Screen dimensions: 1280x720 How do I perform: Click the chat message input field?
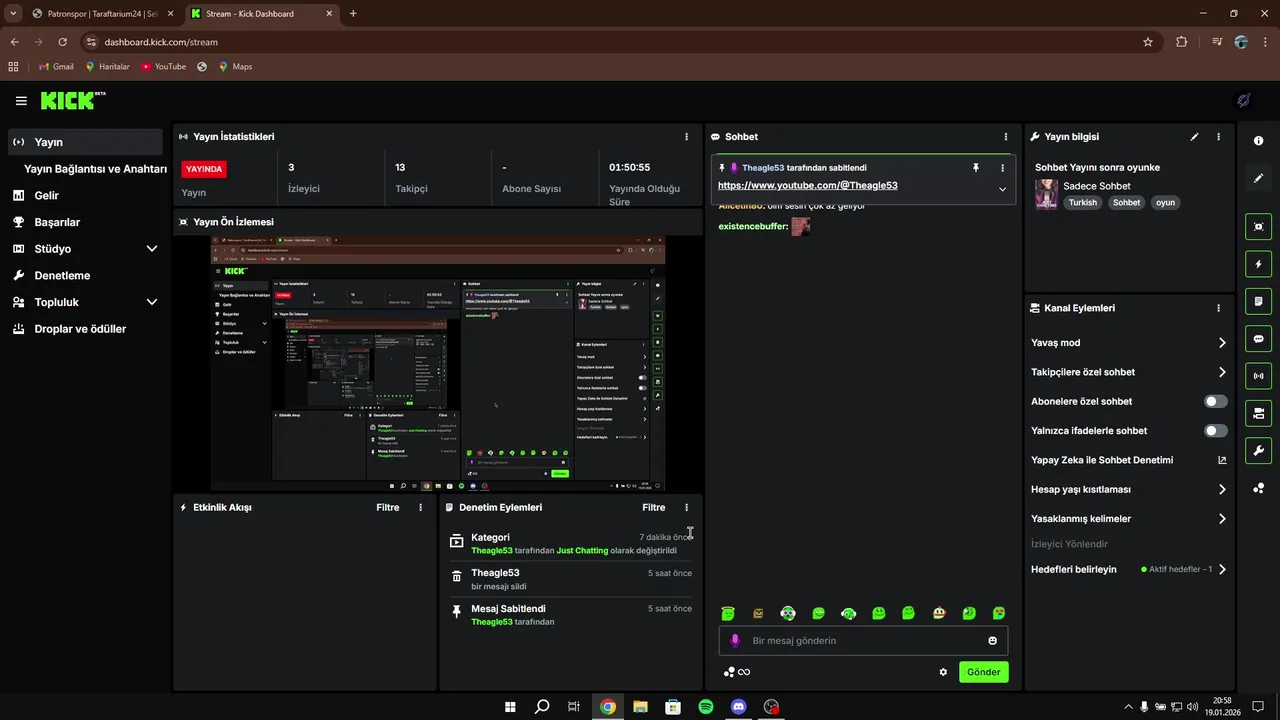click(863, 641)
